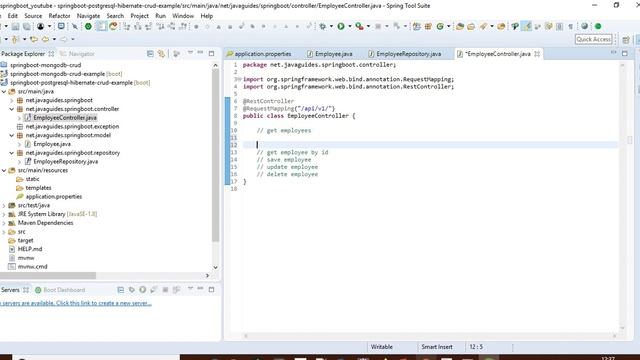640x360 pixels.
Task: Switch to EmployeeRepository.java editor tab
Action: (404, 54)
